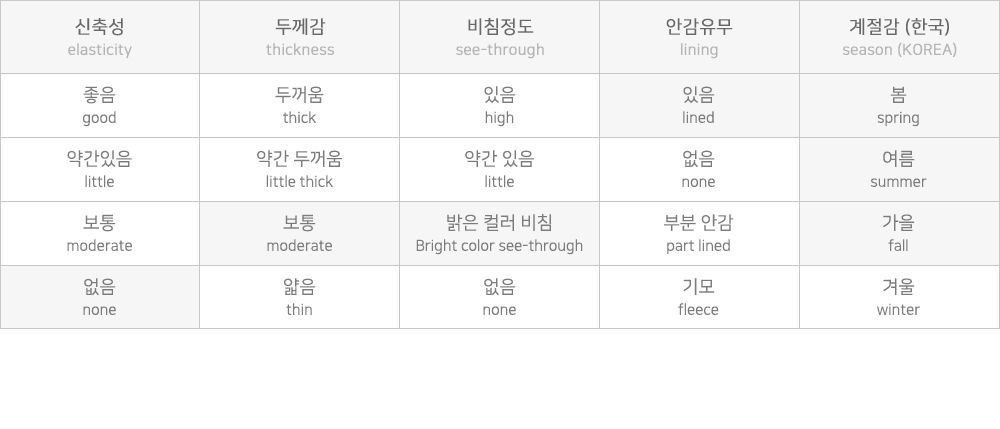The image size is (1000, 429).
Task: Click the 'little' elasticity cell
Action: tap(99, 170)
